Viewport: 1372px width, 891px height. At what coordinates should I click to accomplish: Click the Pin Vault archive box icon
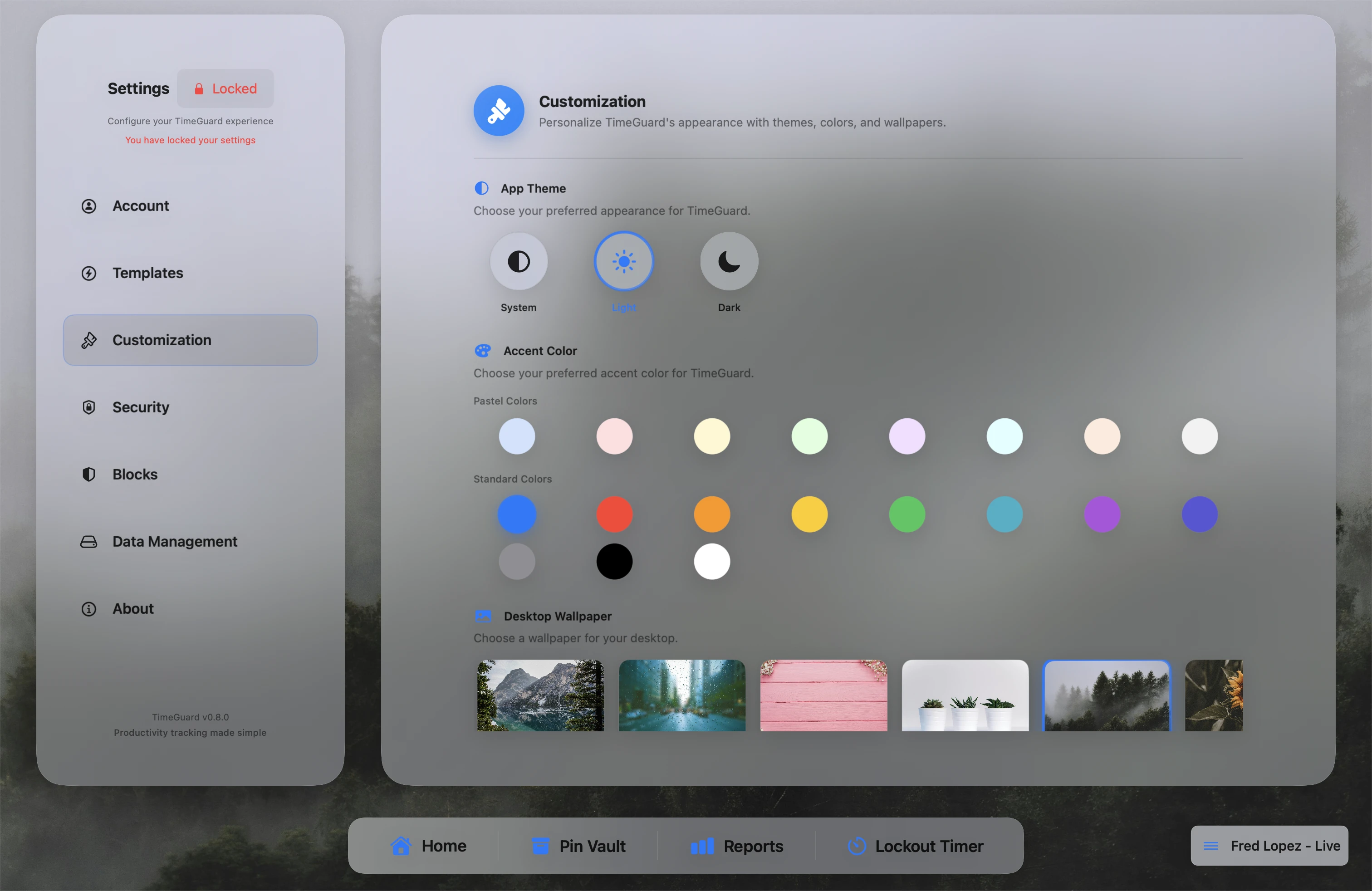pos(540,846)
